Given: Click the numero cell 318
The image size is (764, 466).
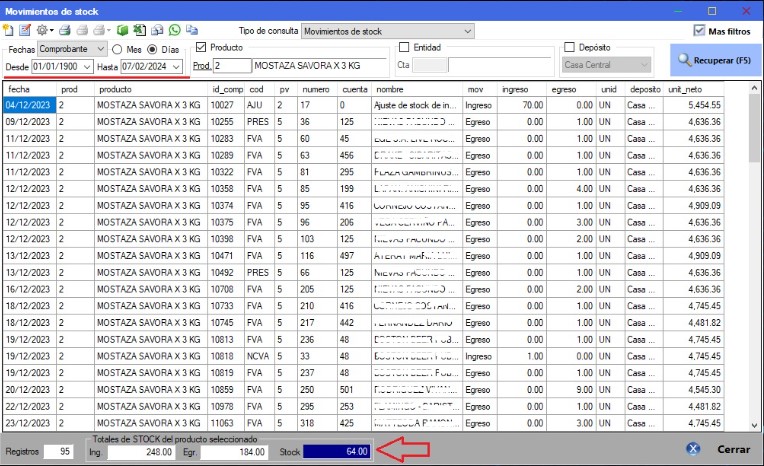Looking at the screenshot, I should [x=317, y=423].
